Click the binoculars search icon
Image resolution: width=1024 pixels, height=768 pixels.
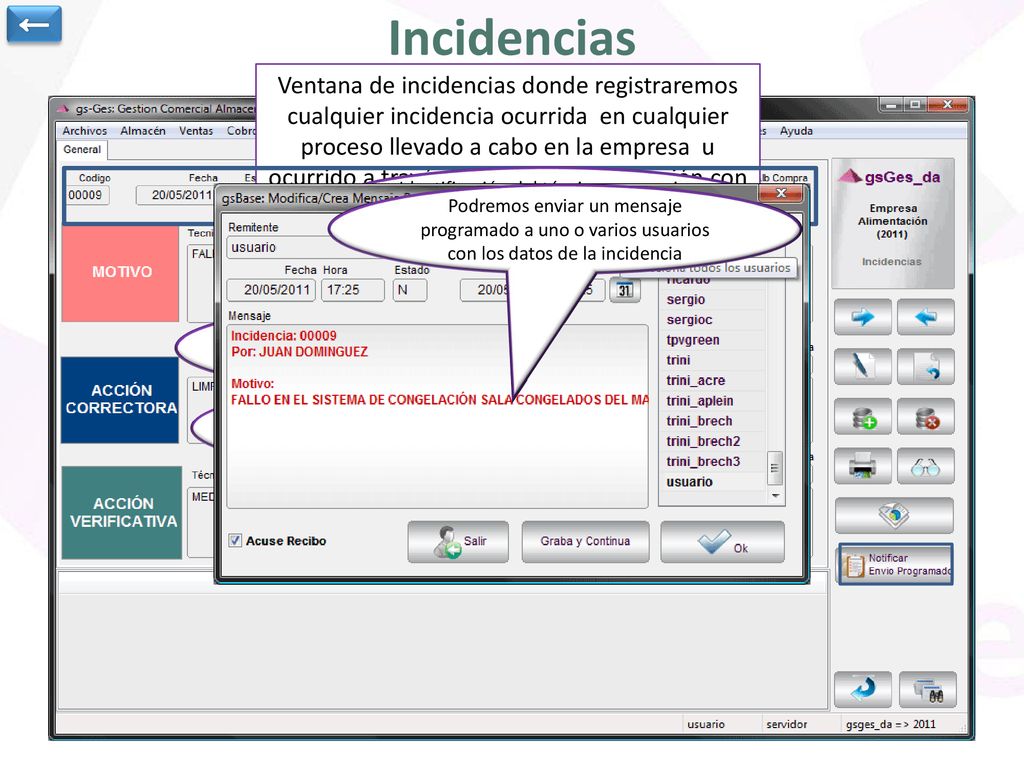(x=927, y=690)
